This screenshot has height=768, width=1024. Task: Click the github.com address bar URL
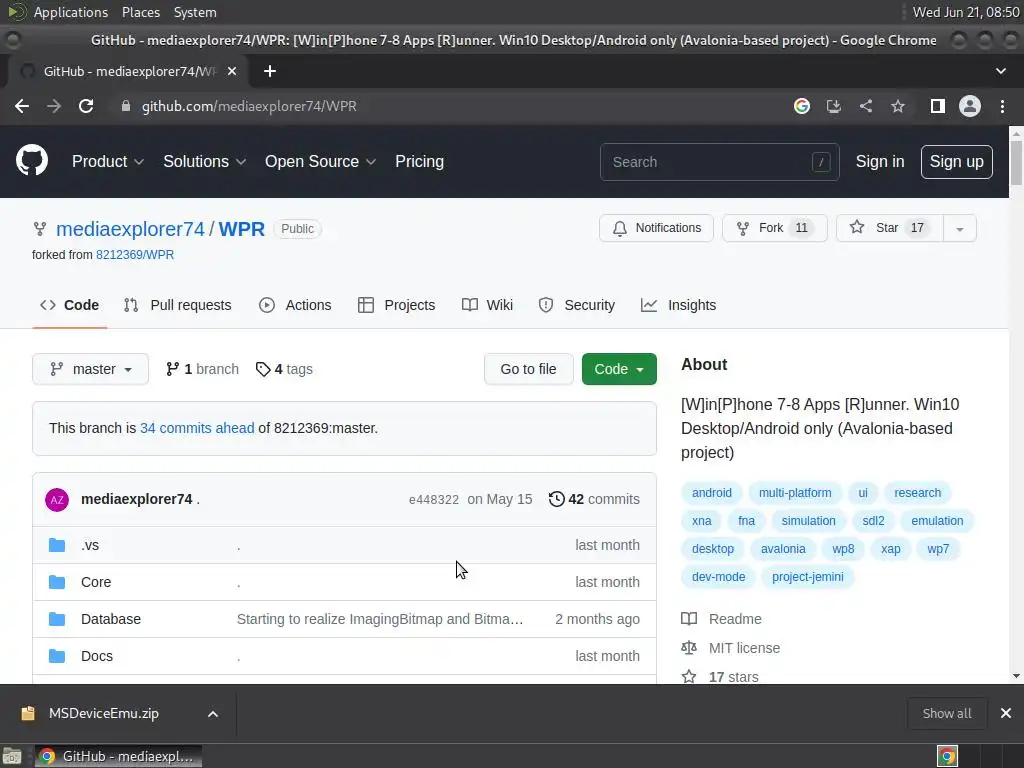tap(249, 106)
